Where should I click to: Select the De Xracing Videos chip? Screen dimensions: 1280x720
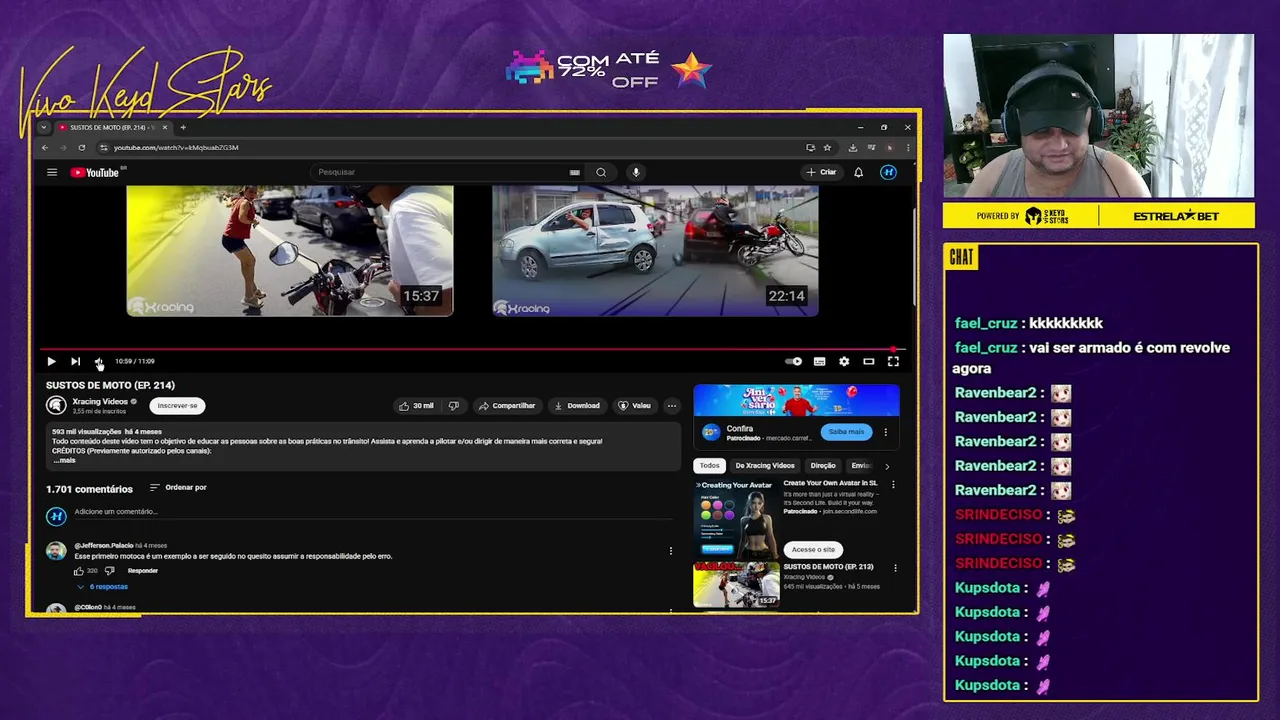click(x=765, y=465)
